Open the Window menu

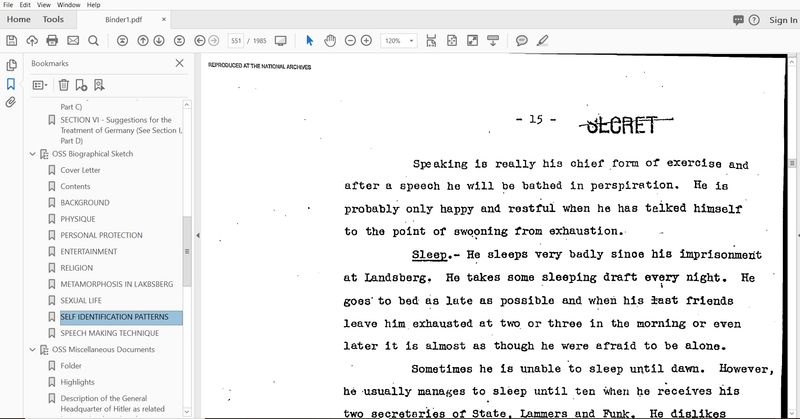(68, 5)
